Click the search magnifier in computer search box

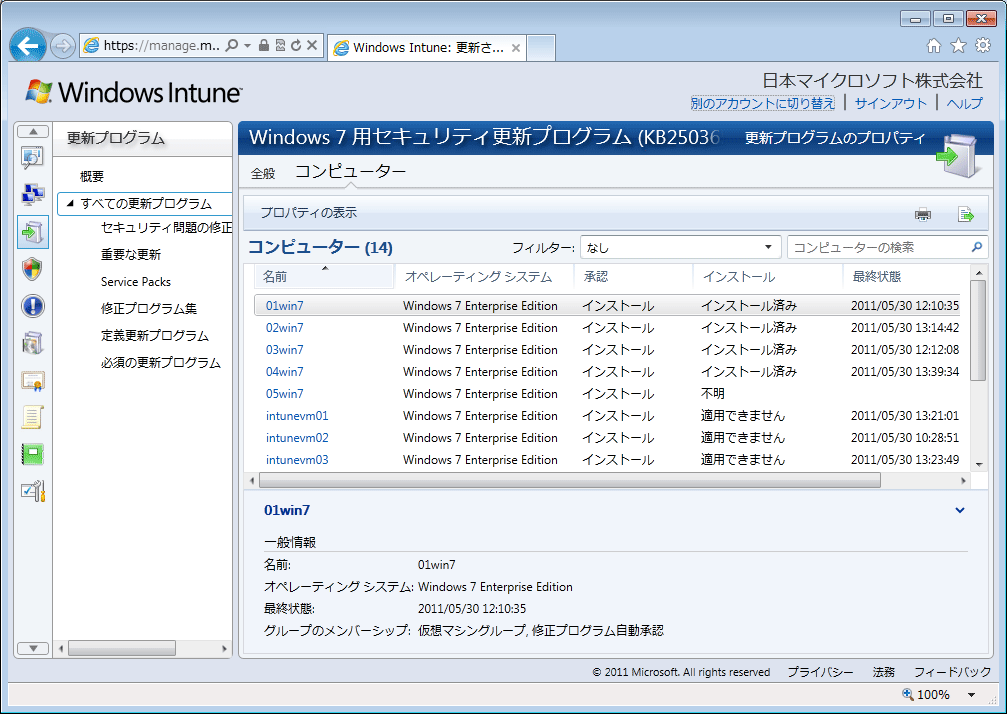tap(976, 247)
